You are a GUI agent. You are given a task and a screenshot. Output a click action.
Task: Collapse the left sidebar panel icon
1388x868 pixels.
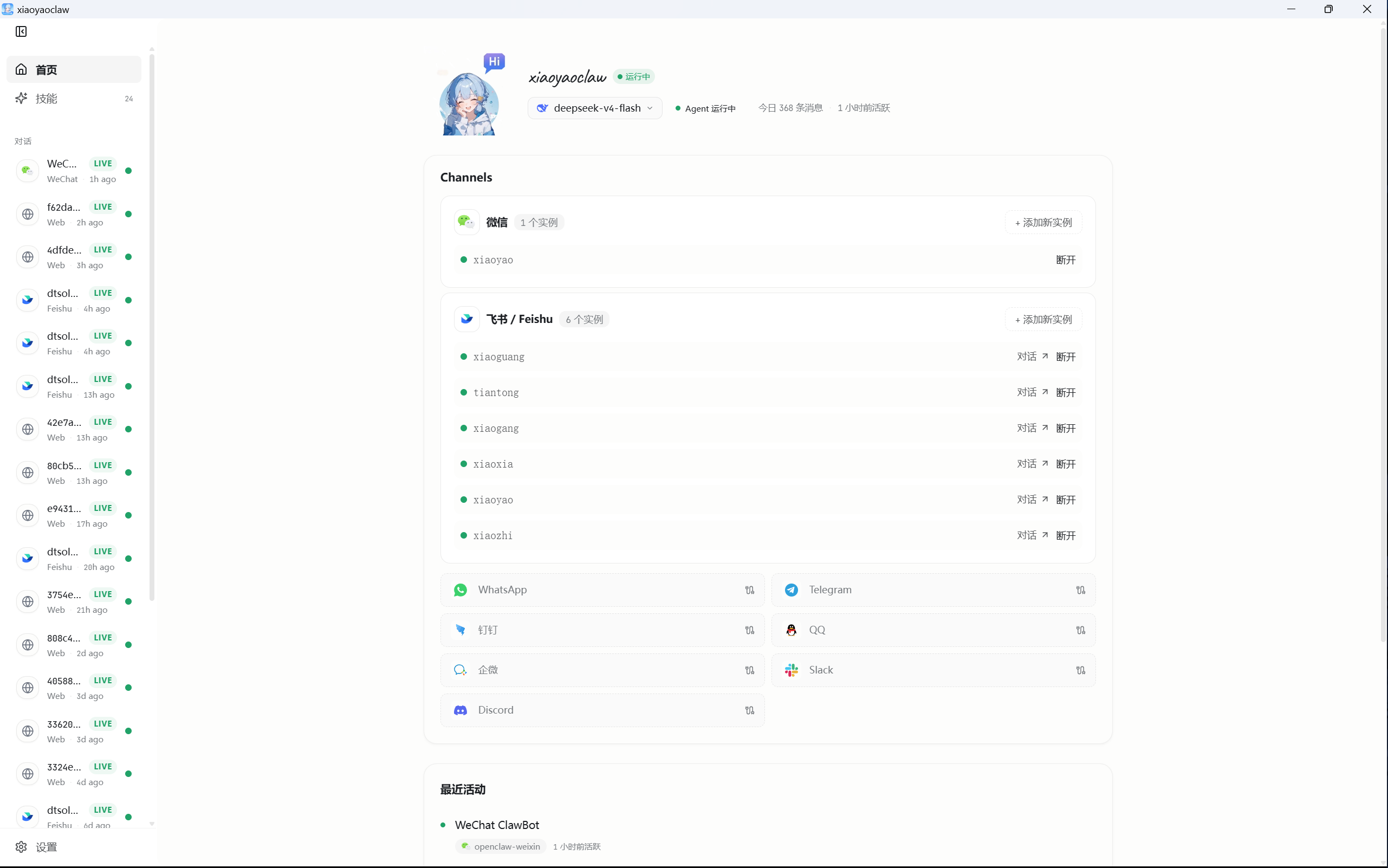pos(21,31)
